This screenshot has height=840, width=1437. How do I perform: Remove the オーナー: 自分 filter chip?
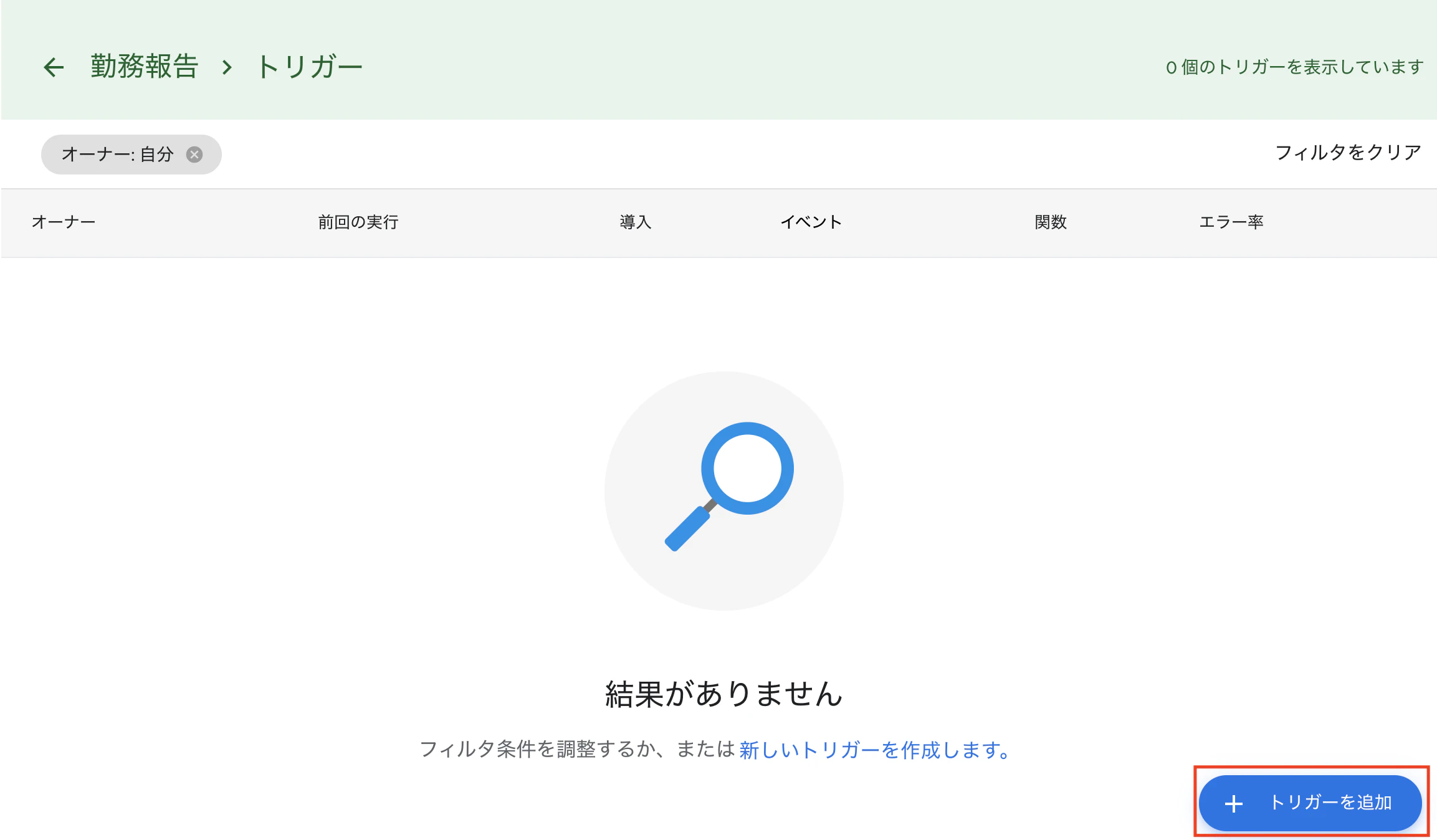(x=194, y=155)
